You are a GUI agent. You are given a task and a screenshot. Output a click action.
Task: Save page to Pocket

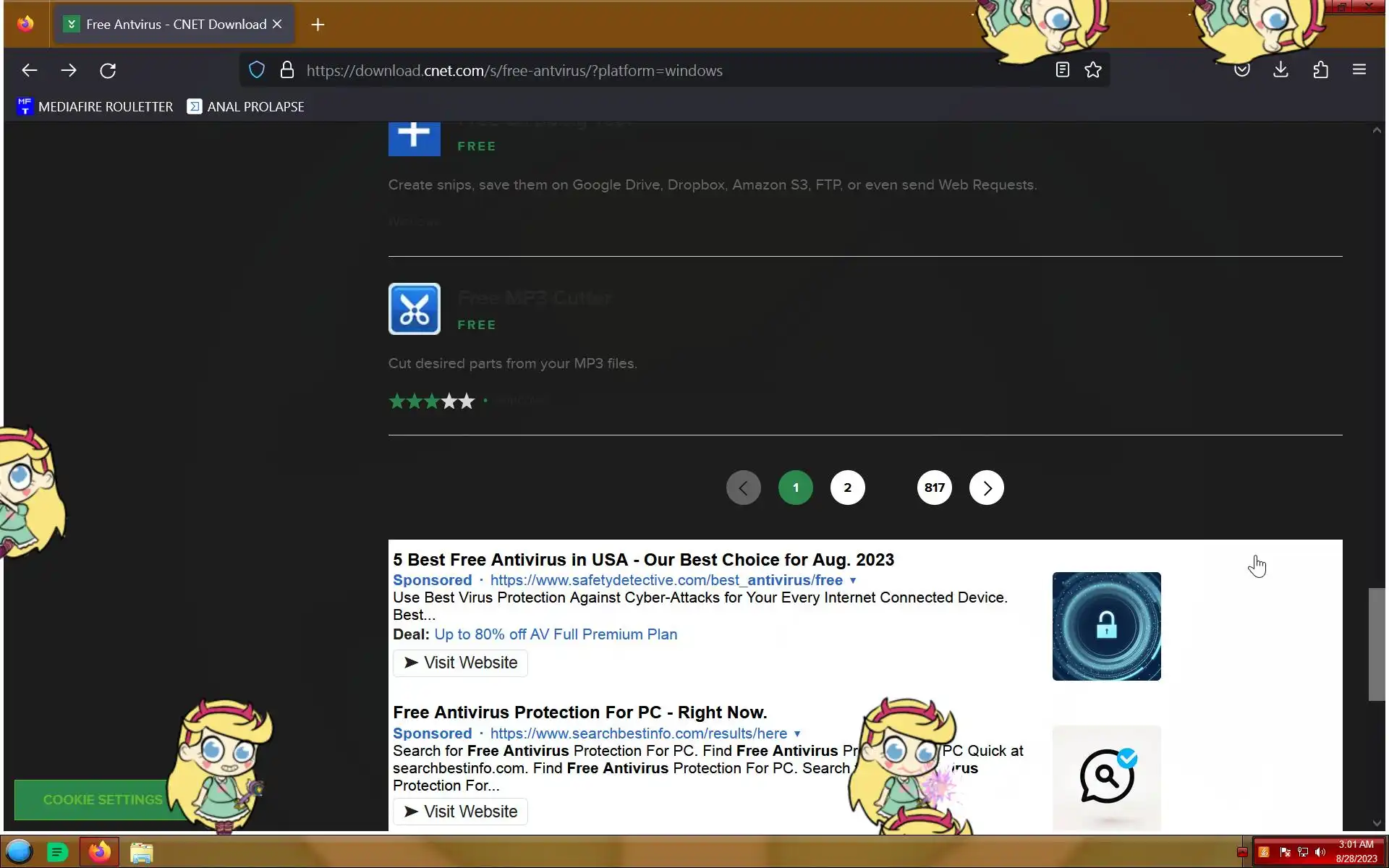(1242, 70)
